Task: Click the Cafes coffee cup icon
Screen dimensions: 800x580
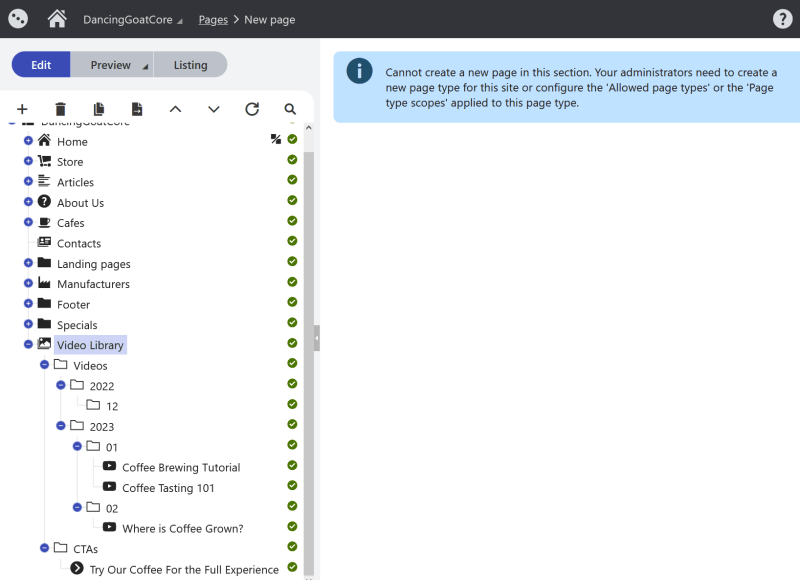Action: pyautogui.click(x=44, y=222)
